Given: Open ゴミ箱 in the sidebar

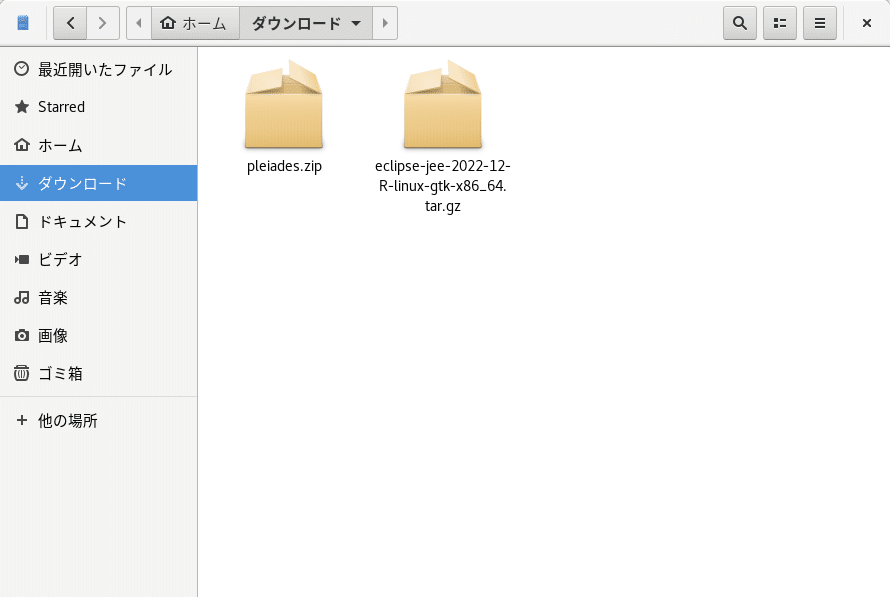Looking at the screenshot, I should [99, 373].
